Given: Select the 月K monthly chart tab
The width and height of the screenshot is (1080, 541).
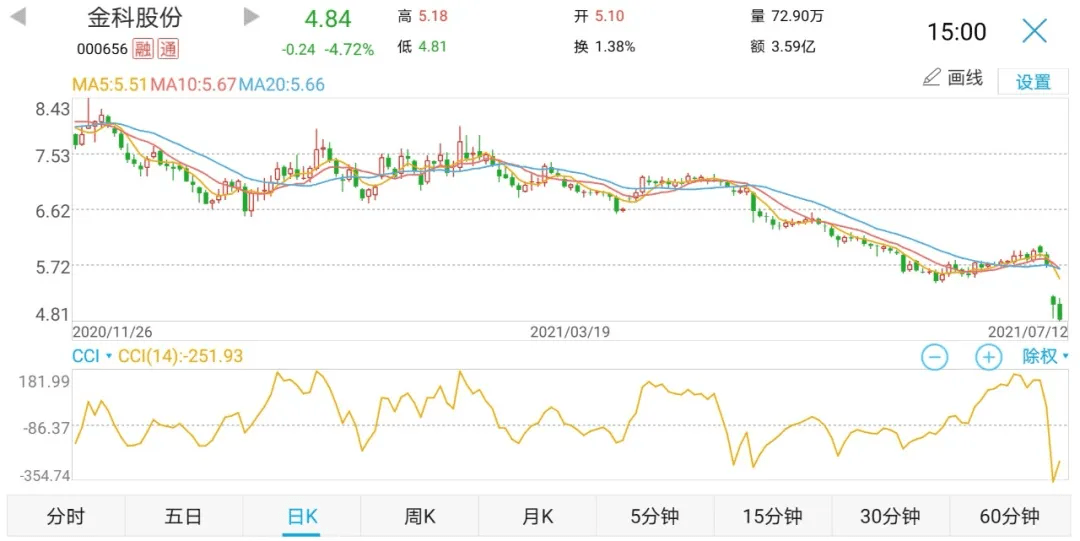Looking at the screenshot, I should 537,516.
